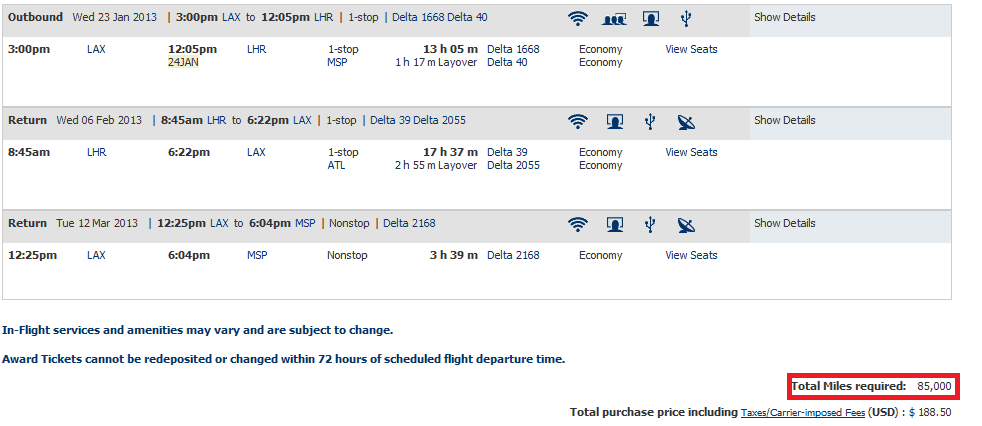Image resolution: width=982 pixels, height=426 pixels.
Task: Expand Show Details for the Outbound flight
Action: point(785,18)
